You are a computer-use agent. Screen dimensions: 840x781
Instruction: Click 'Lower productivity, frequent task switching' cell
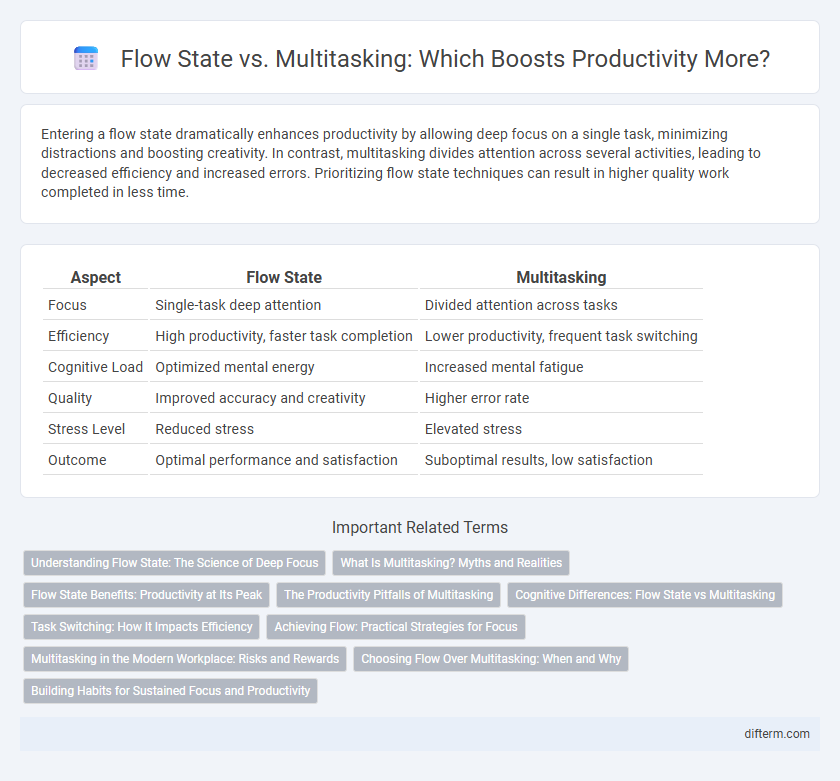[561, 336]
